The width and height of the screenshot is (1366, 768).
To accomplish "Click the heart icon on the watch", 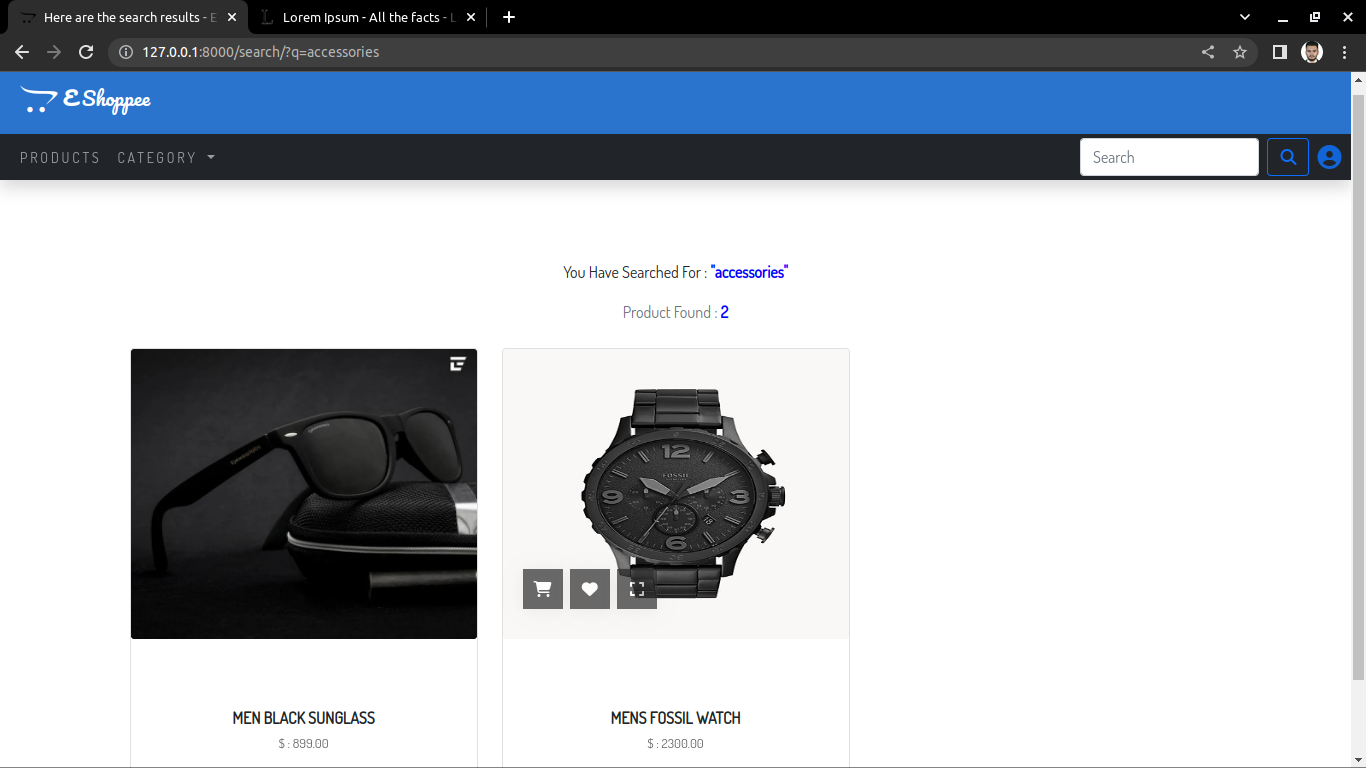I will tap(589, 589).
